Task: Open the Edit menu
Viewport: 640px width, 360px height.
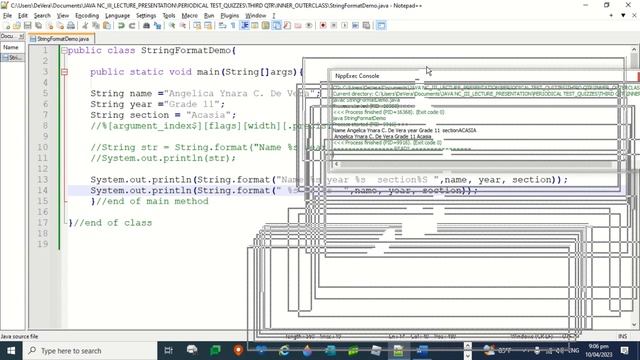Action: (23, 16)
